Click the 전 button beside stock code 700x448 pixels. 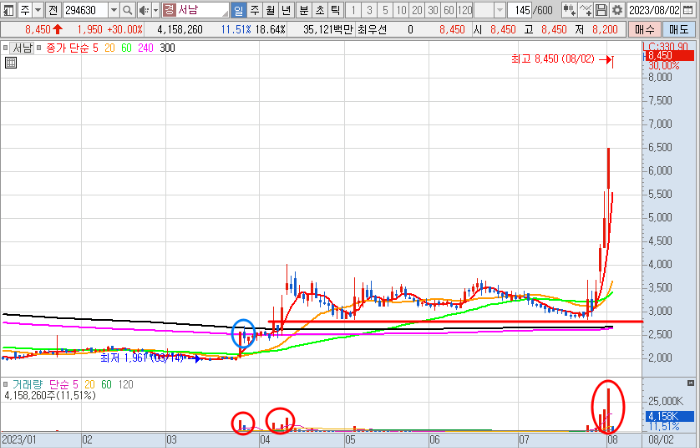[x=53, y=10]
